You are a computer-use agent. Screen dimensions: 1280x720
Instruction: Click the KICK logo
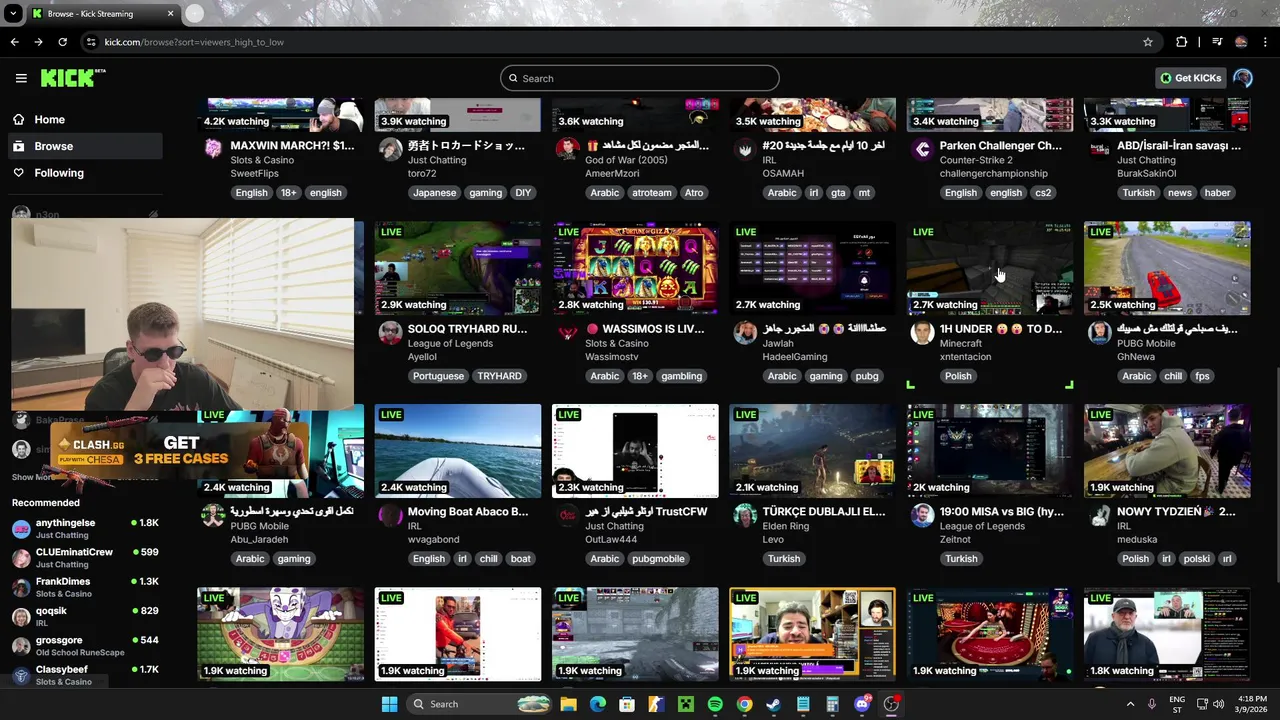point(73,78)
